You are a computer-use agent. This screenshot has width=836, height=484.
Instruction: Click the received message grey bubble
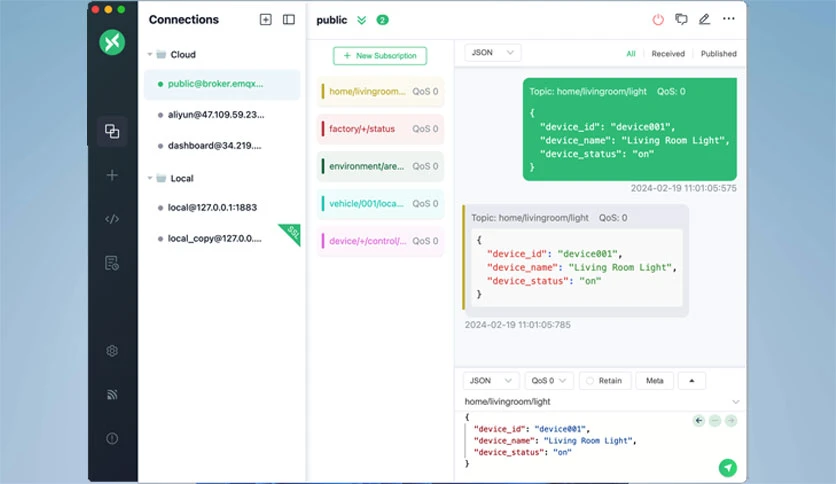point(576,261)
